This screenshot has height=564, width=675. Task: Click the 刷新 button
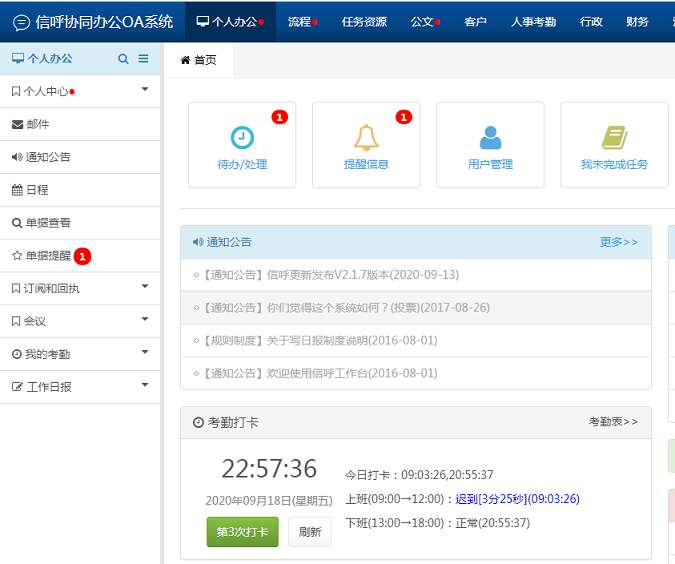pos(309,532)
